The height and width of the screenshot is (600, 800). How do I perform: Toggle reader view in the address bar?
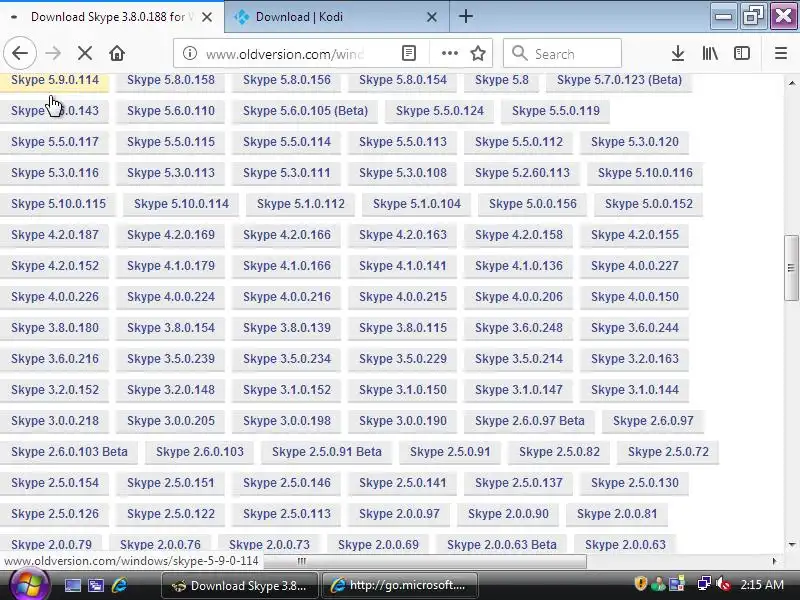tap(409, 53)
